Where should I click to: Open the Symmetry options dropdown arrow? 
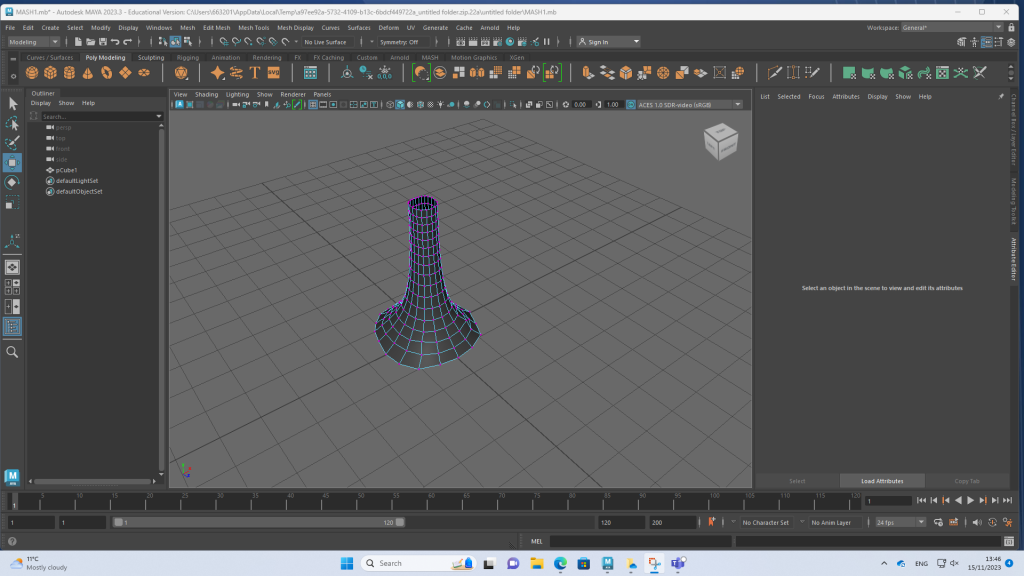pos(372,42)
